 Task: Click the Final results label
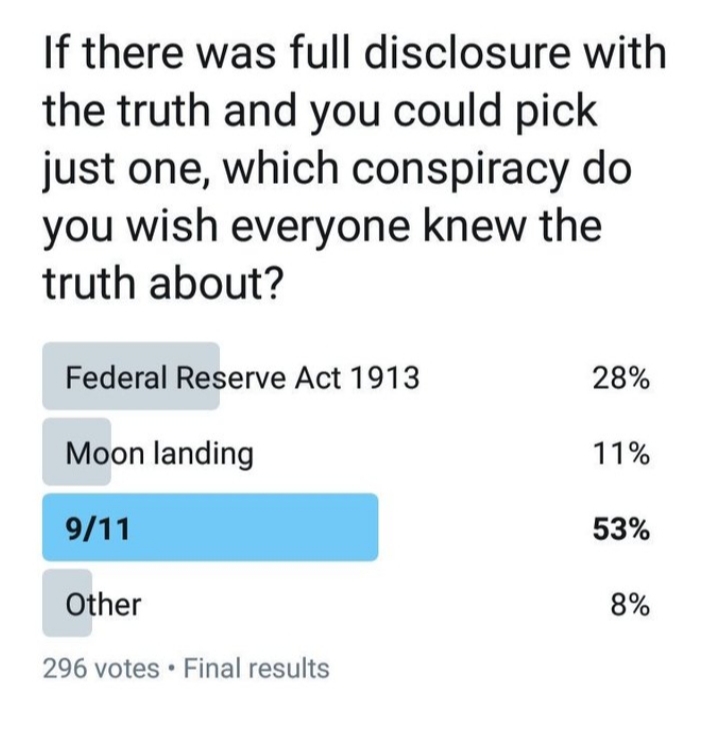tap(257, 668)
